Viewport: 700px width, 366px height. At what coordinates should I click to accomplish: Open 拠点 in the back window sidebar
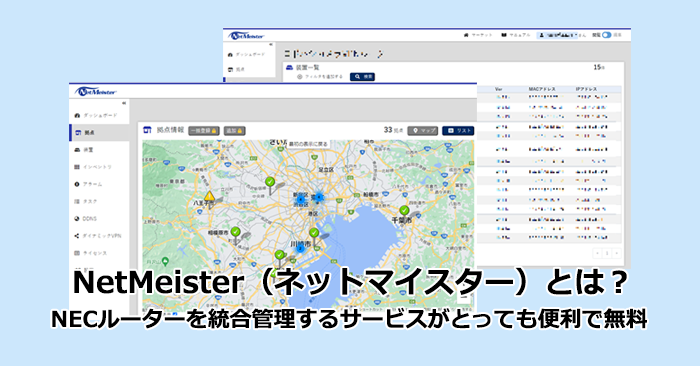237,70
